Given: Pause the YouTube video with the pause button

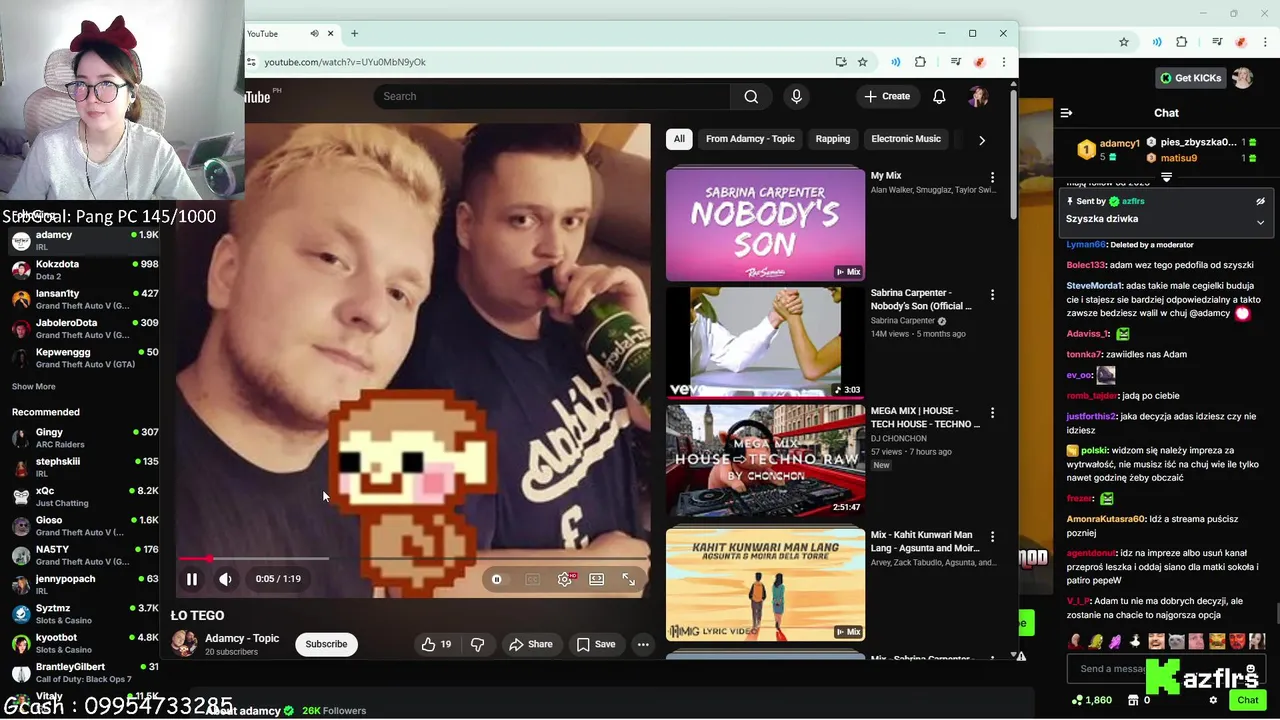Looking at the screenshot, I should click(x=192, y=579).
